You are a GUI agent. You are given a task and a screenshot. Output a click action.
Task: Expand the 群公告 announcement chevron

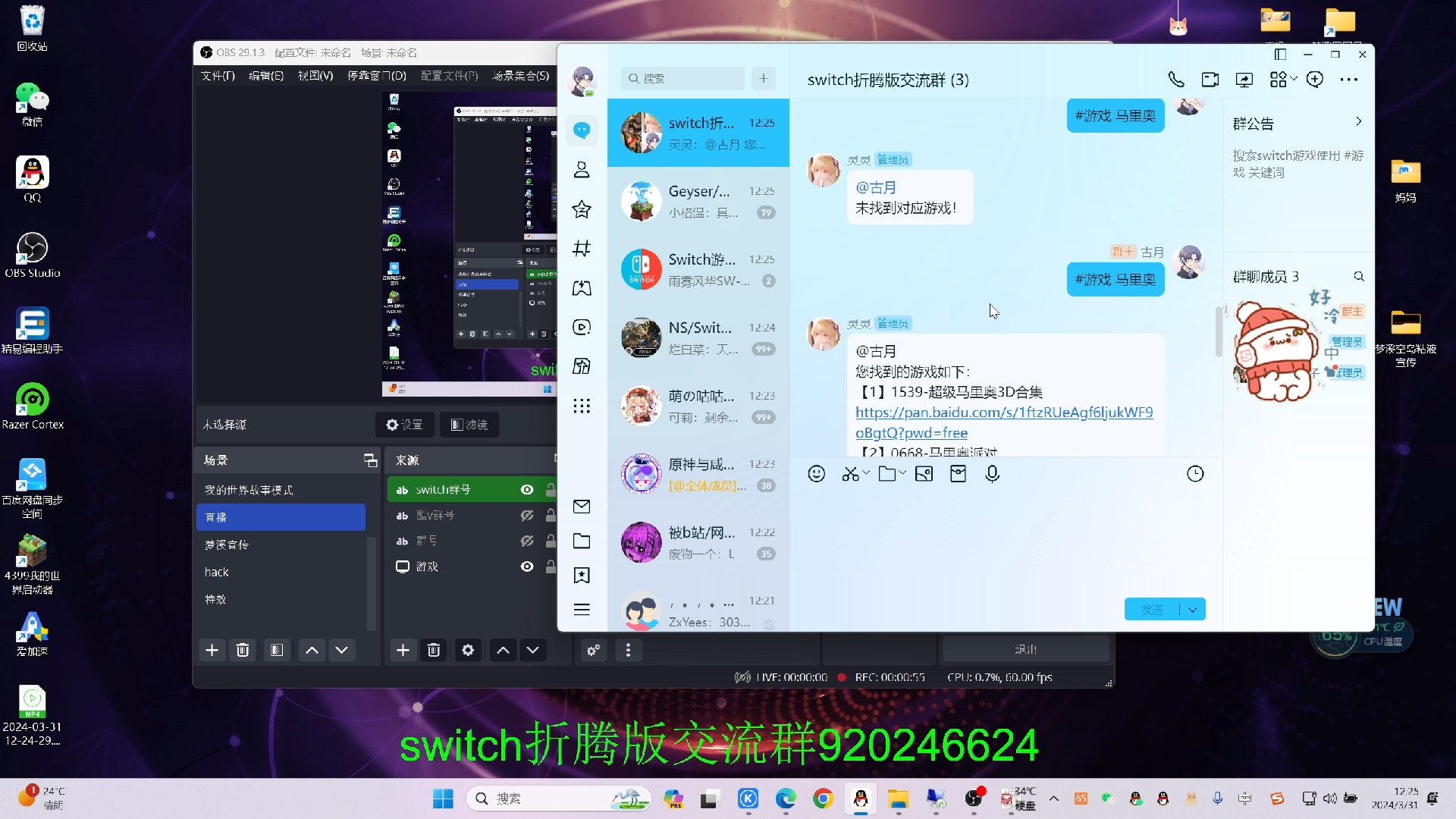(x=1359, y=121)
